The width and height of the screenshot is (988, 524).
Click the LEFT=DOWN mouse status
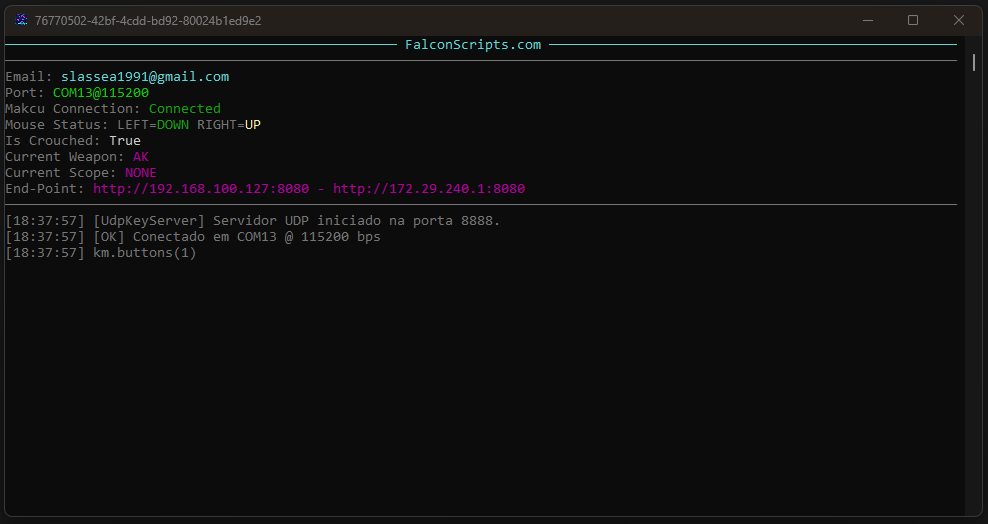(153, 125)
